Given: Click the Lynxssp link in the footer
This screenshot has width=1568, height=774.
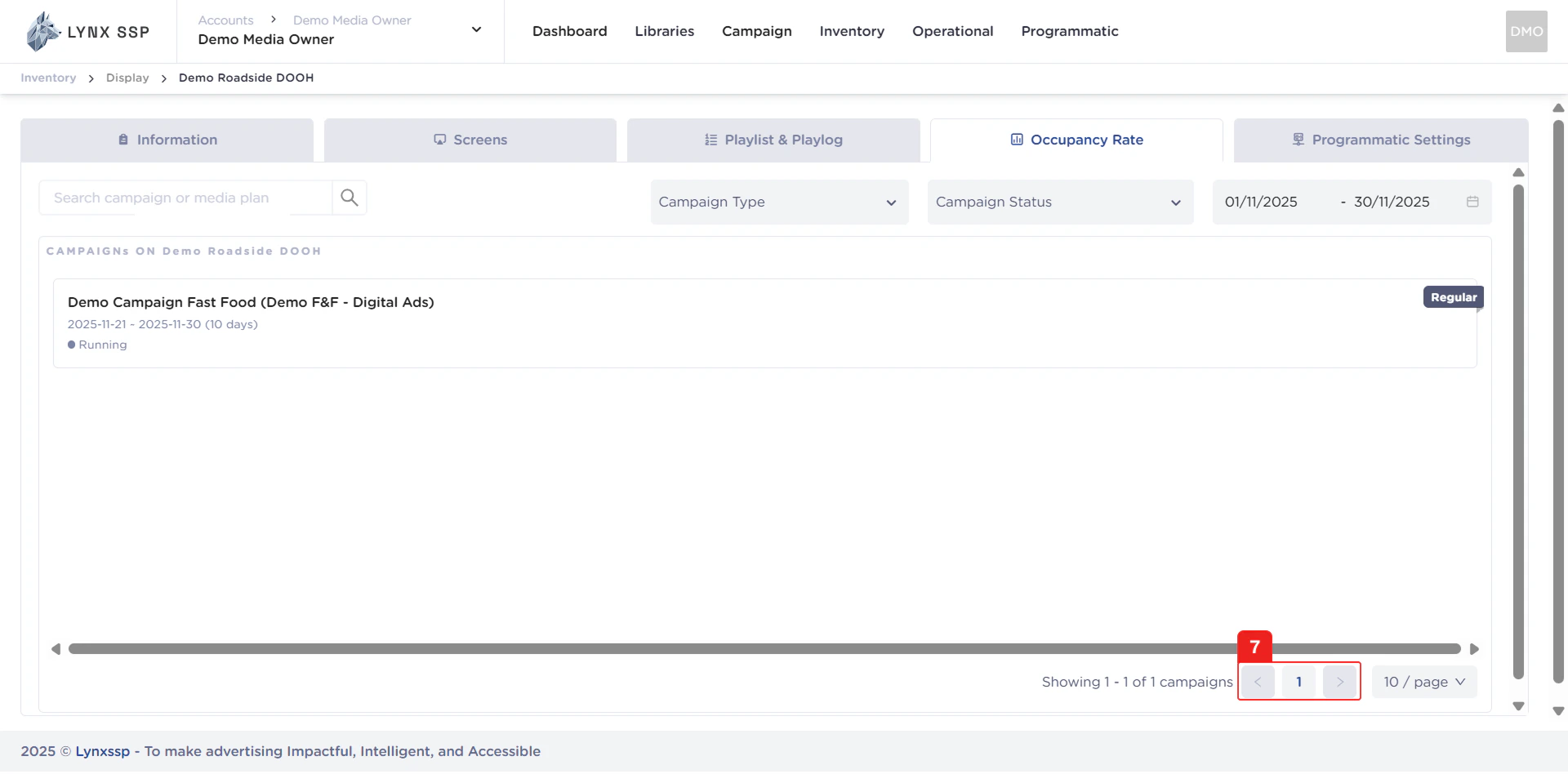Looking at the screenshot, I should pos(102,750).
